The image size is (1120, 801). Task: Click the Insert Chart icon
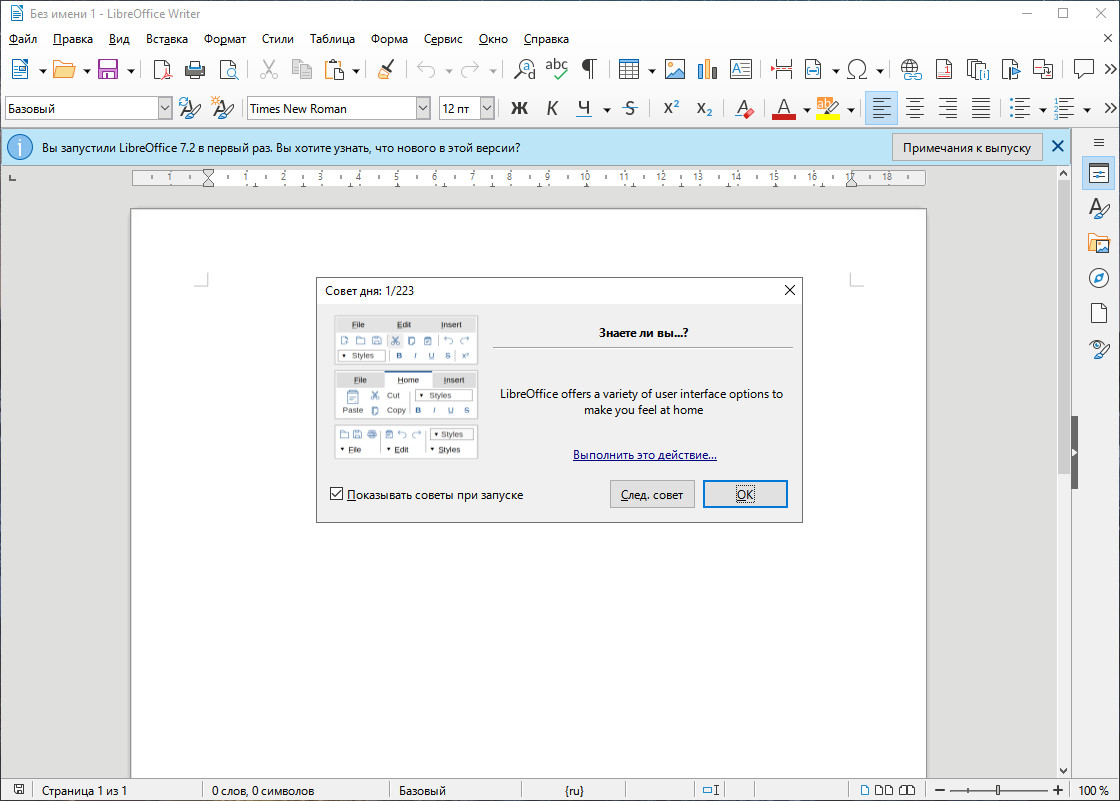coord(708,69)
